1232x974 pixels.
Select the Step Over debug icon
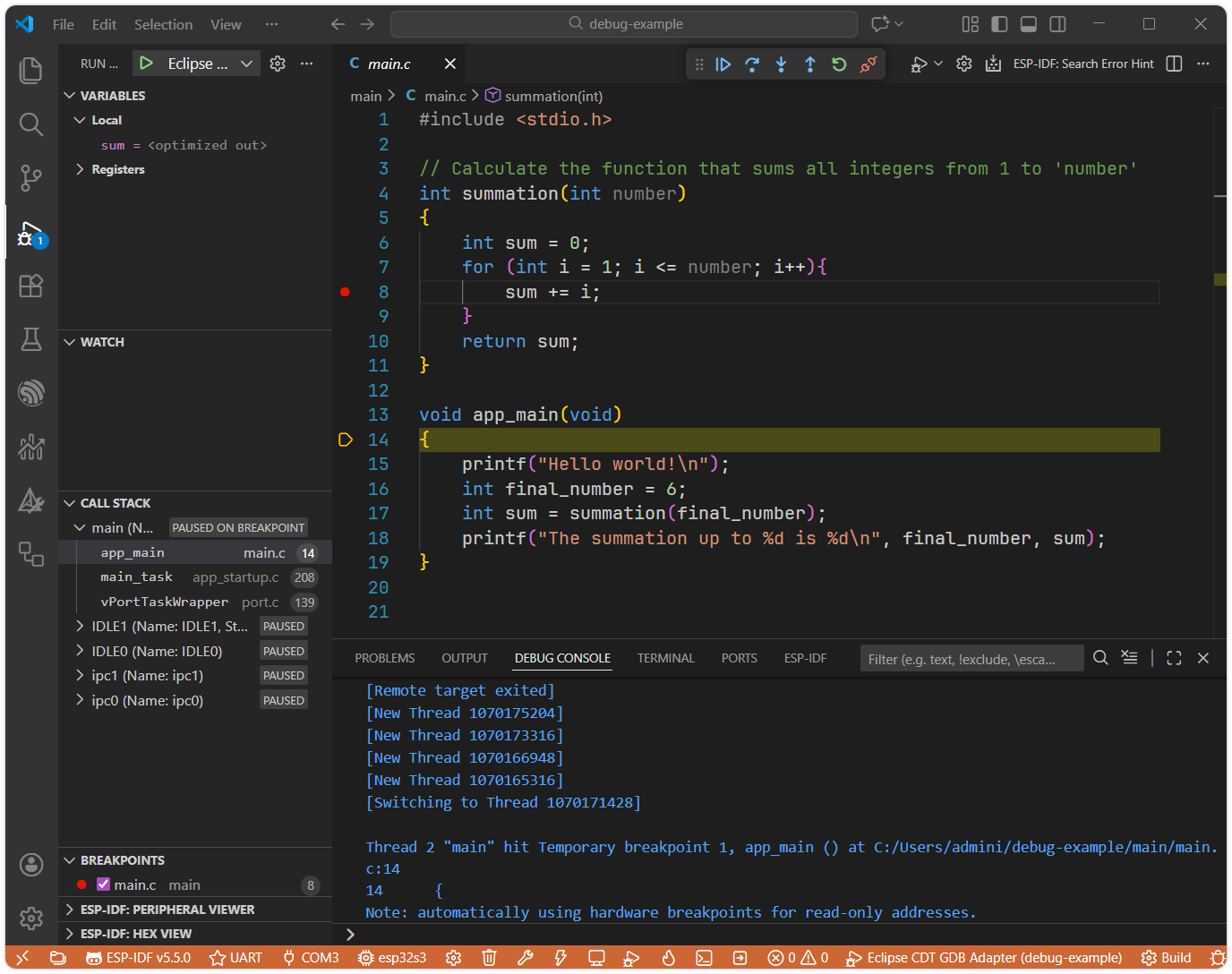point(752,64)
